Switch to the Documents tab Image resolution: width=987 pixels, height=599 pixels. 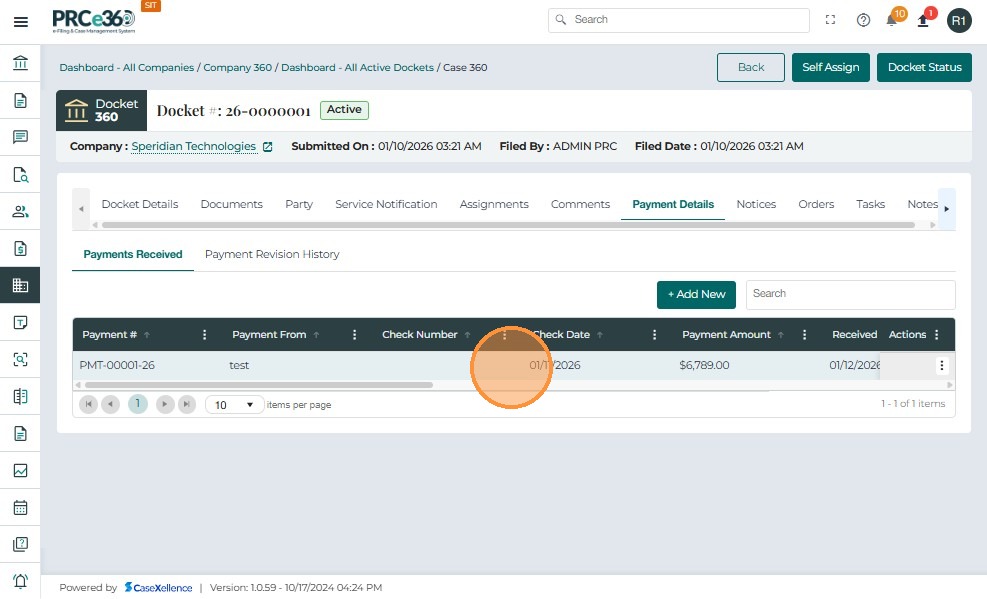pos(231,204)
